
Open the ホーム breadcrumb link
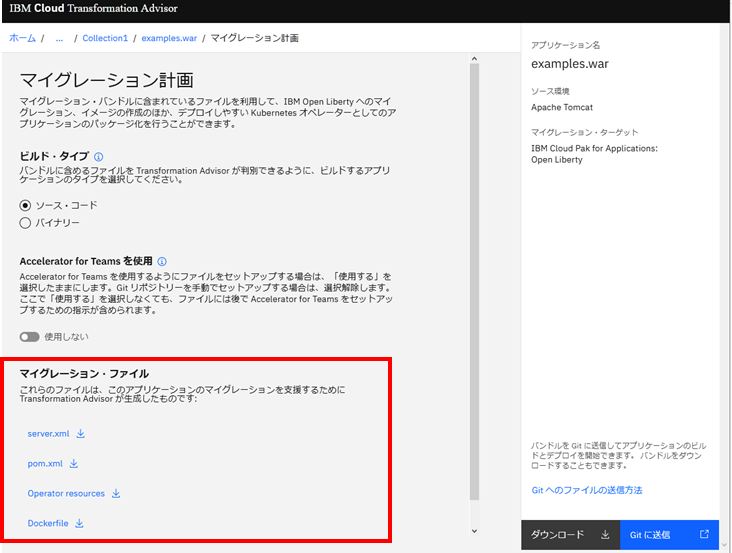tap(22, 38)
